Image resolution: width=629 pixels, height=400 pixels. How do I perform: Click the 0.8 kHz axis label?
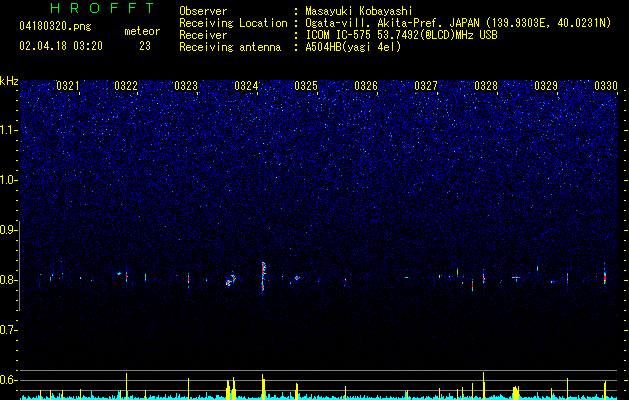tap(9, 280)
